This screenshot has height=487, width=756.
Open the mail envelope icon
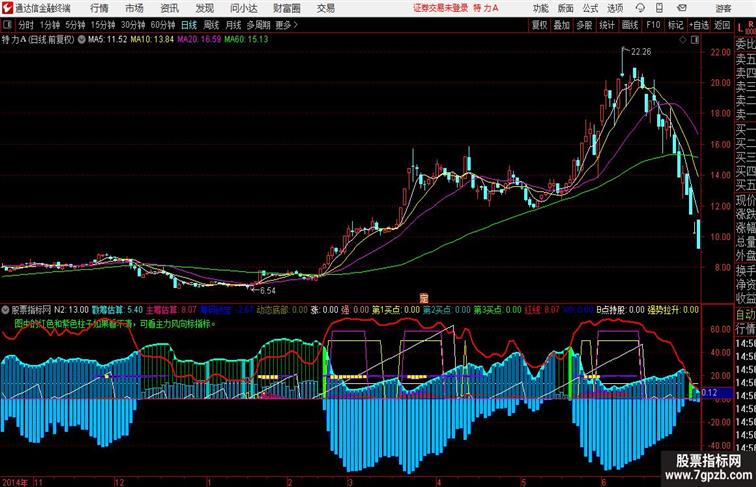tap(682, 8)
